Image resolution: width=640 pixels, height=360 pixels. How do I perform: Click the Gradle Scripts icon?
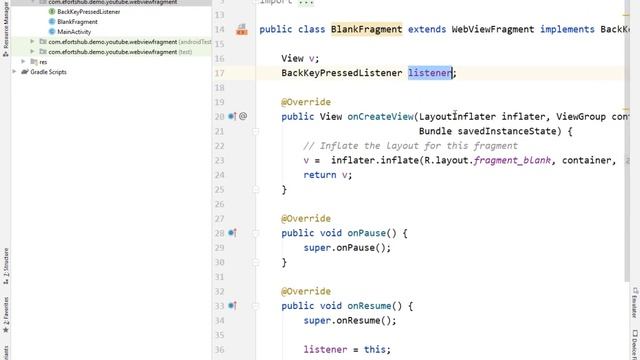pyautogui.click(x=25, y=72)
